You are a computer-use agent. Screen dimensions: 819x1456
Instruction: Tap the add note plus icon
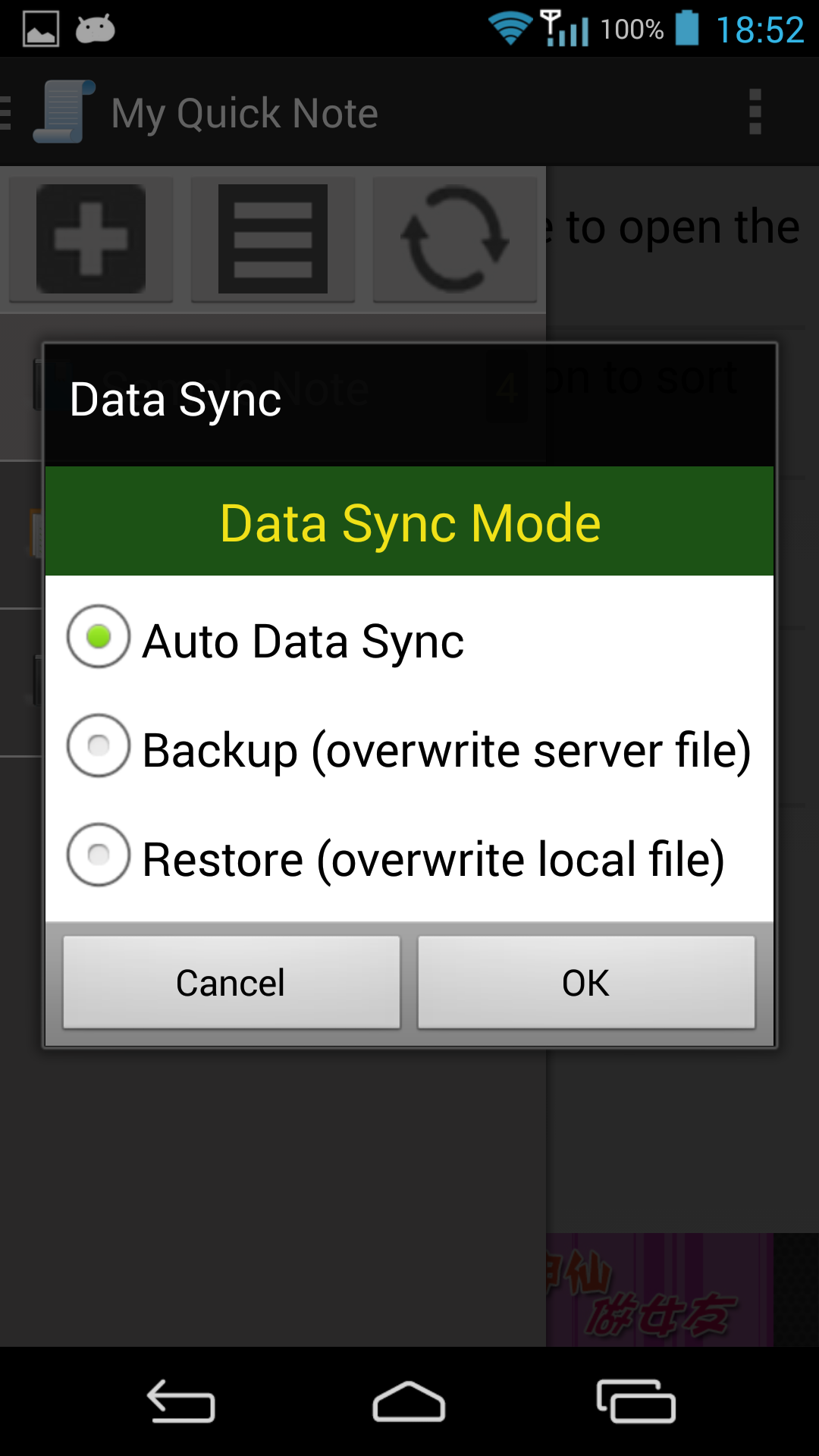pos(89,239)
